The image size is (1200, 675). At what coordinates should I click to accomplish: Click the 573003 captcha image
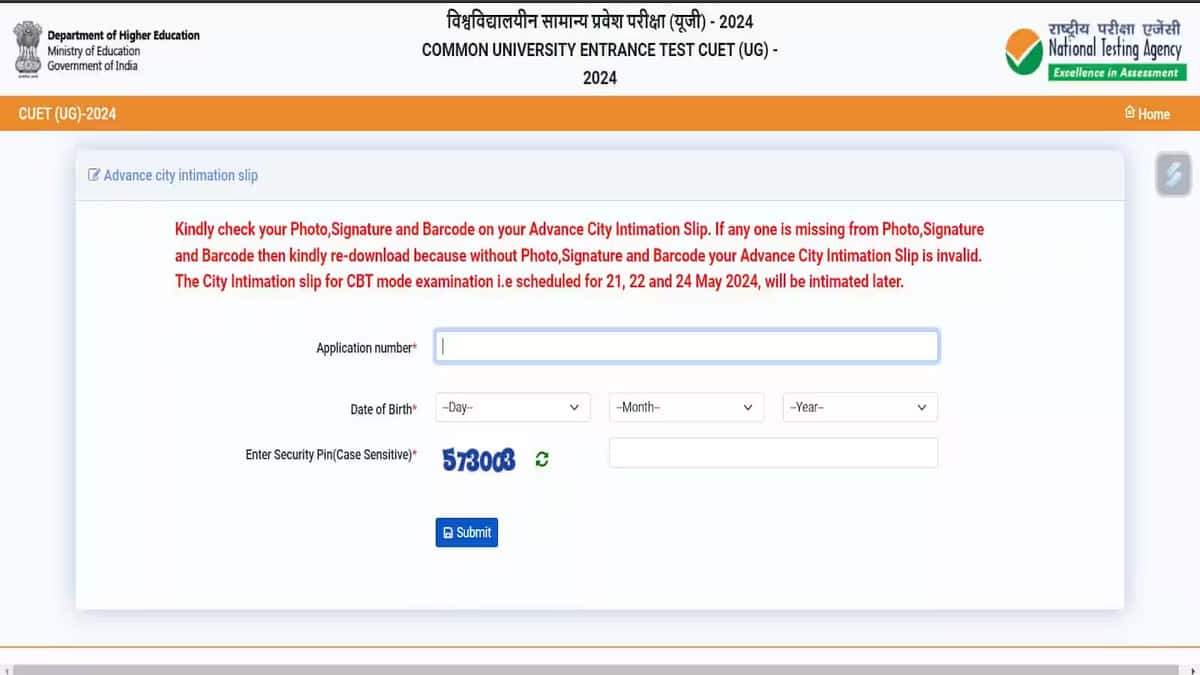pyautogui.click(x=479, y=459)
